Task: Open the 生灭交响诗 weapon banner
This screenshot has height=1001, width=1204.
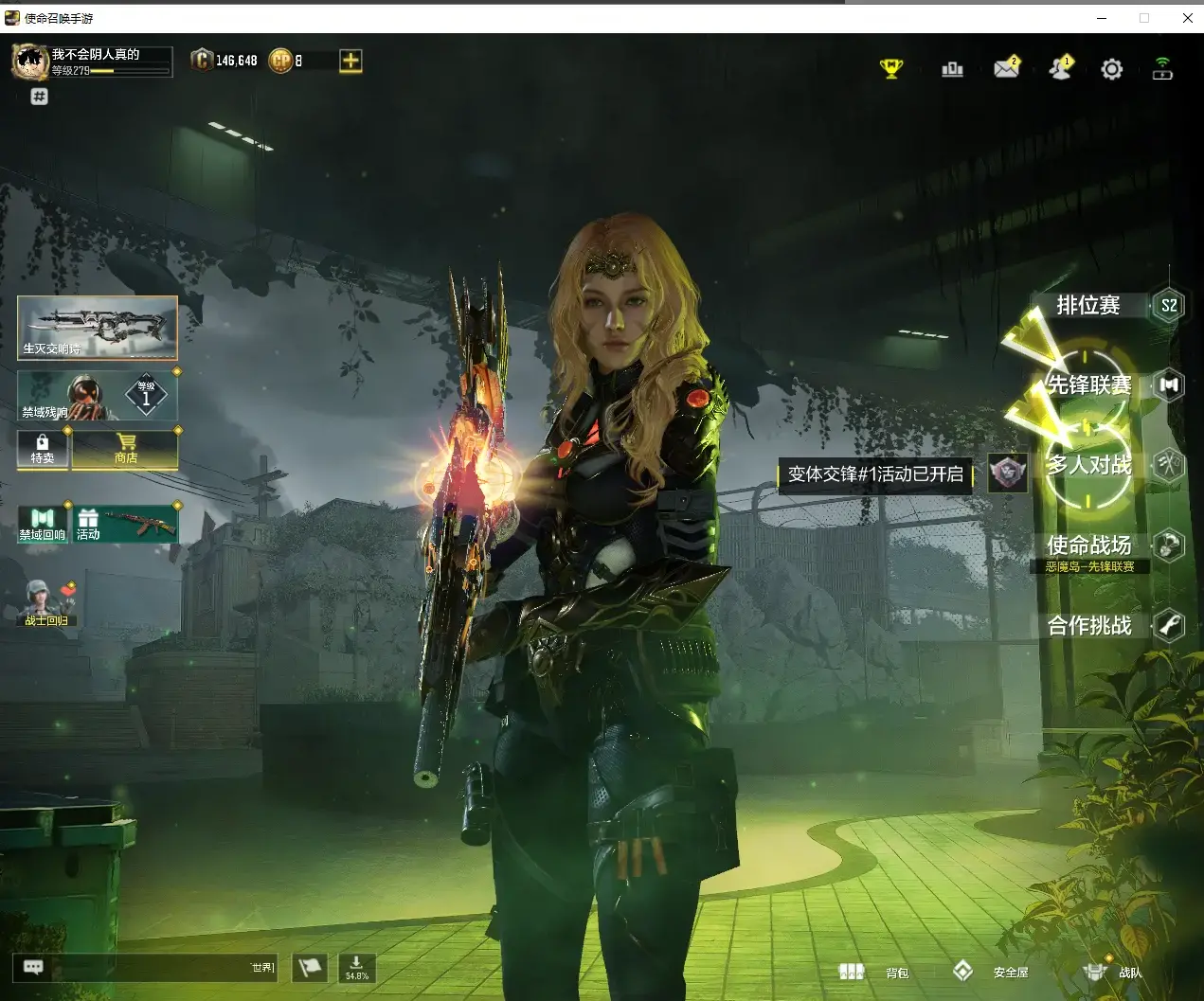Action: pyautogui.click(x=98, y=328)
